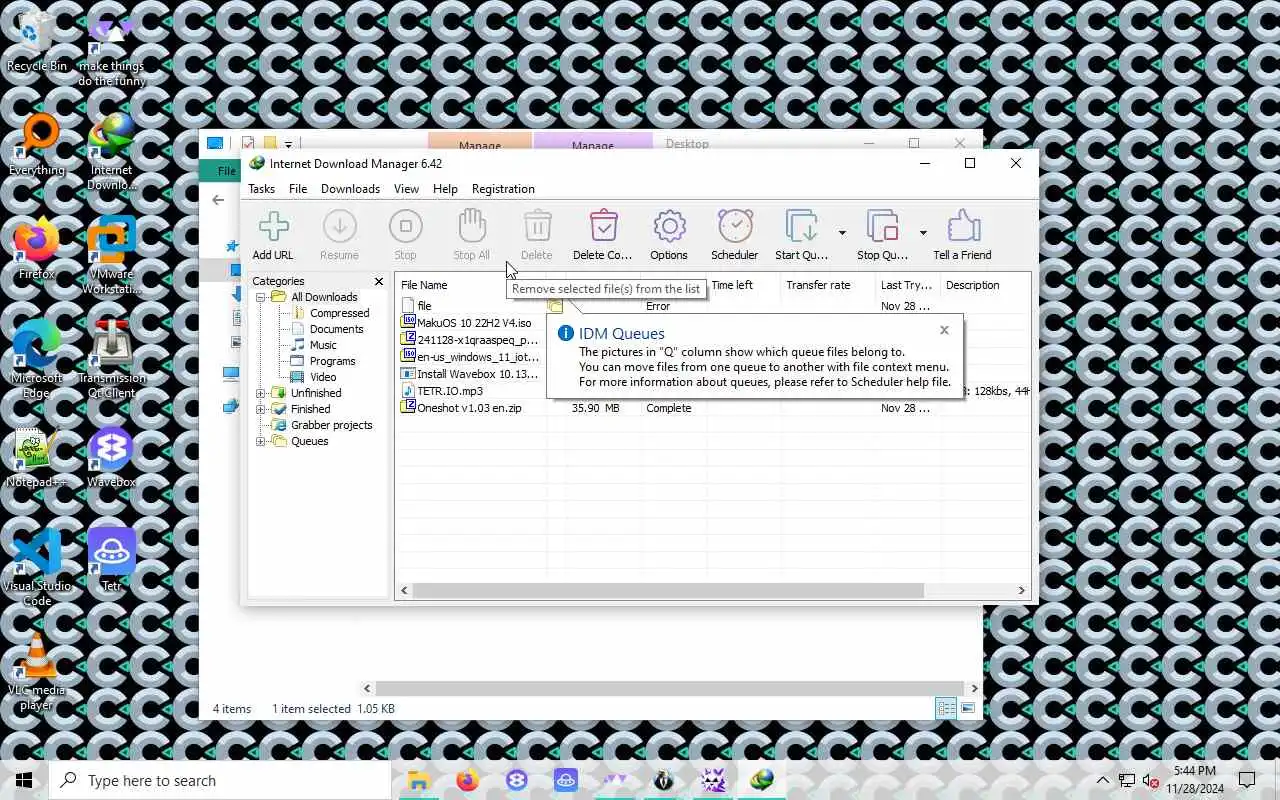Select the 'make things do the funny' shortcut

[111, 49]
